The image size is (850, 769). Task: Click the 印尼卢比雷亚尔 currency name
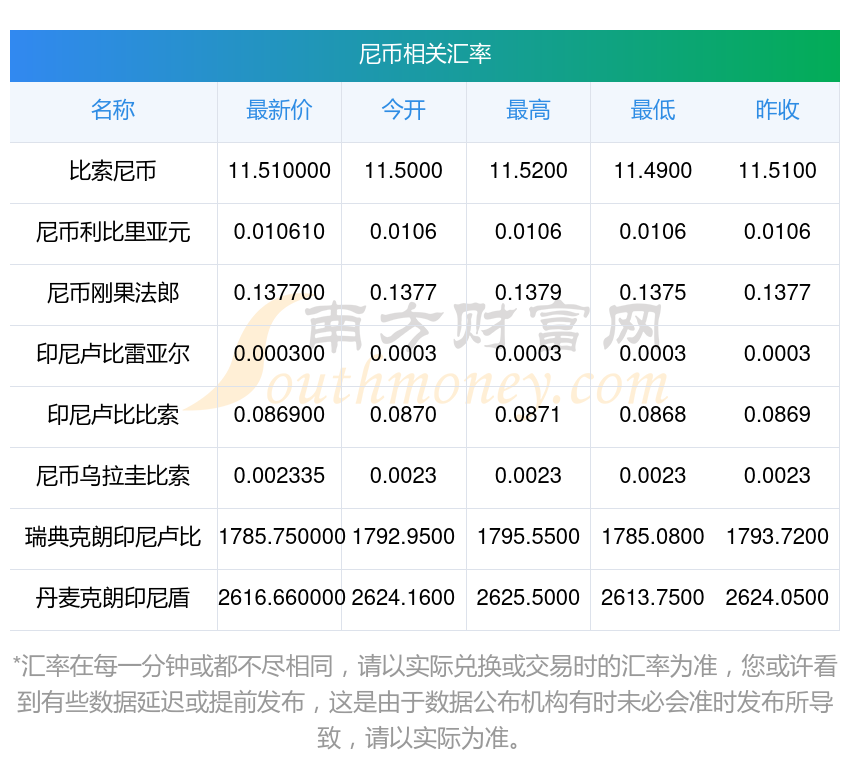pos(113,354)
